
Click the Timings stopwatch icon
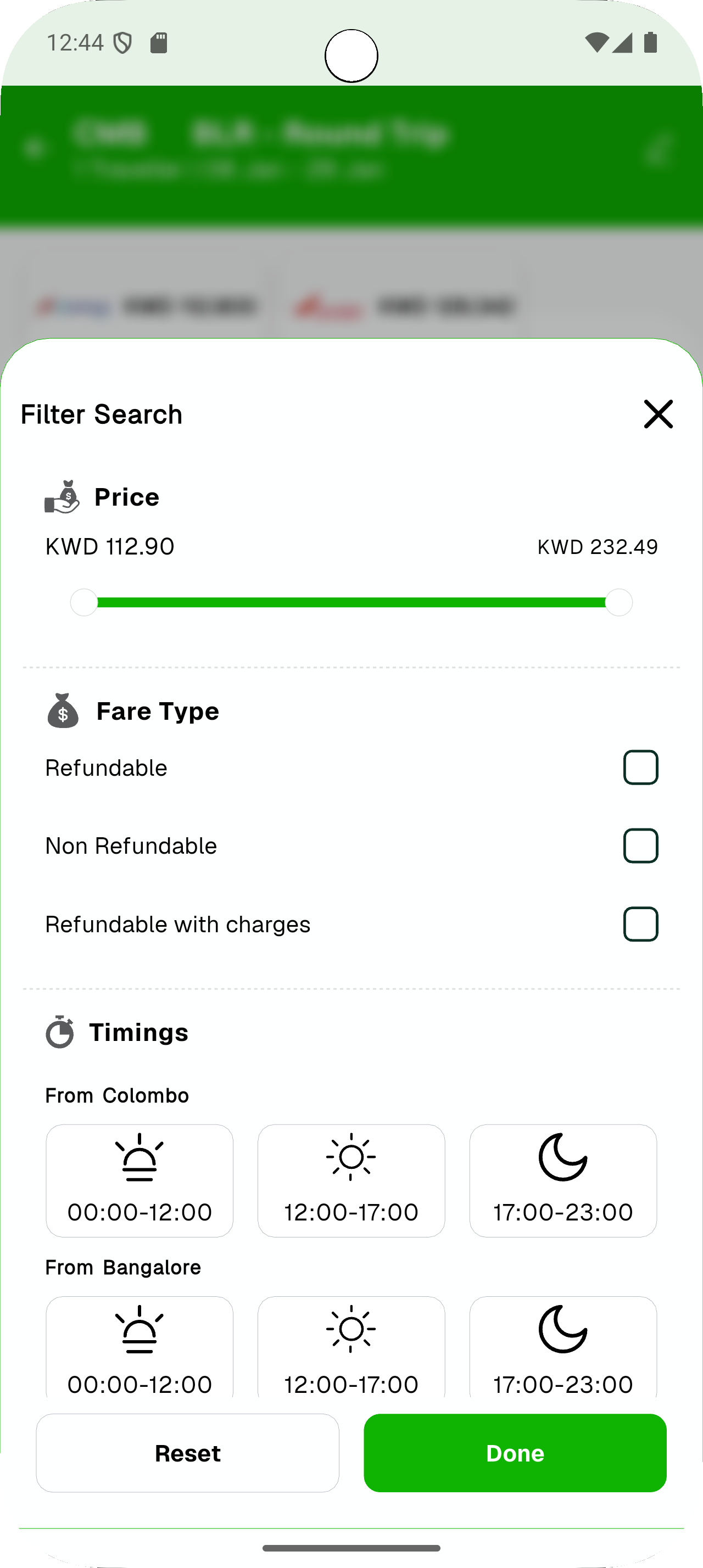60,1032
